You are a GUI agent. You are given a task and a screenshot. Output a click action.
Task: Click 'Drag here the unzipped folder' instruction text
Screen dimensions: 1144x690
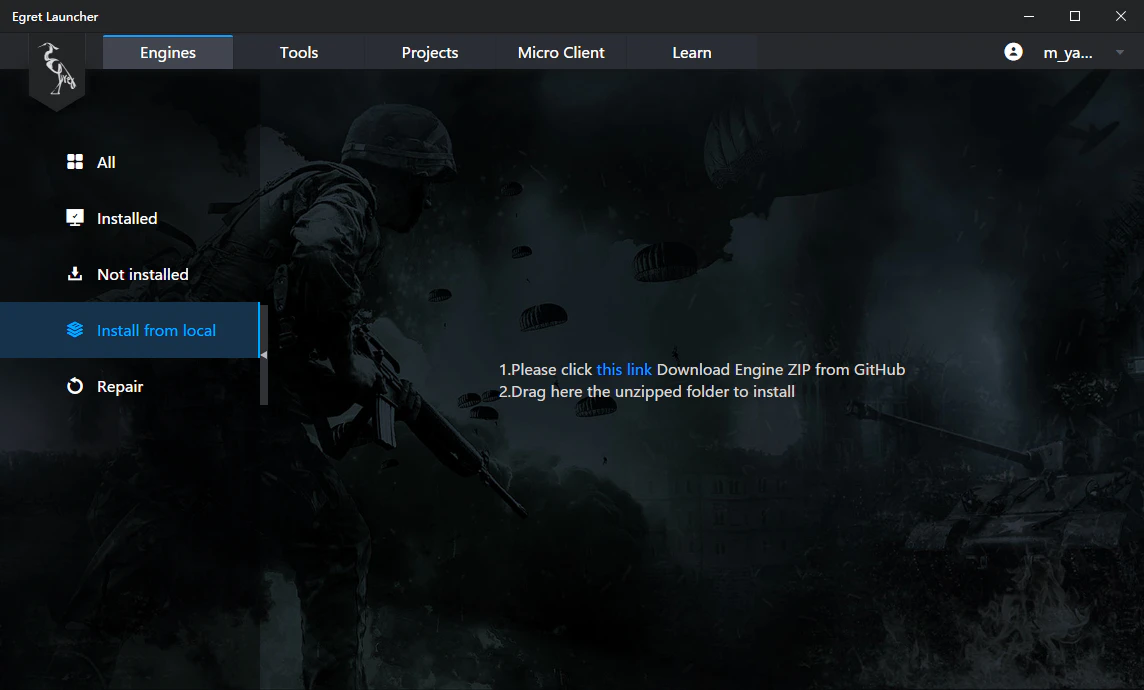click(647, 392)
